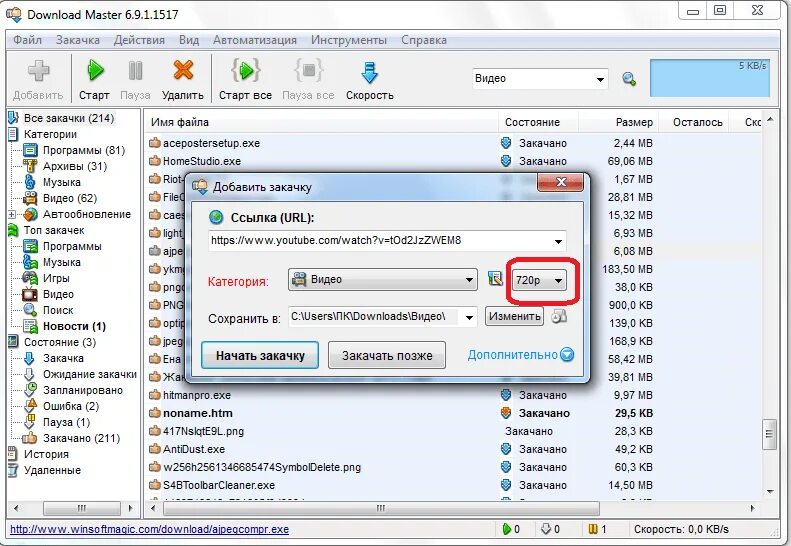Select Пауза (1) state in the sidebar
This screenshot has height=546, width=791.
[x=66, y=422]
